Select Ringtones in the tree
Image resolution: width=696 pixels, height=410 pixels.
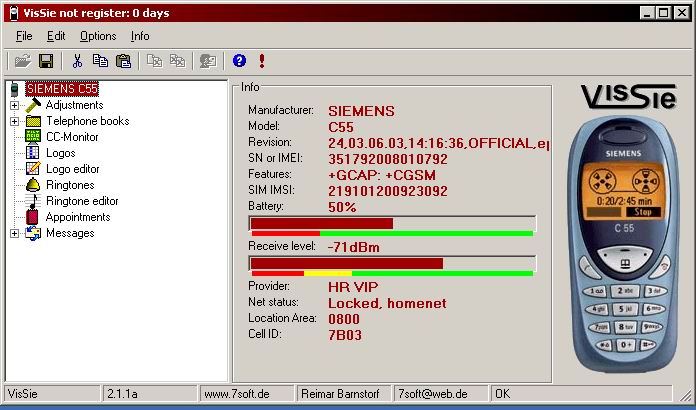coord(70,185)
